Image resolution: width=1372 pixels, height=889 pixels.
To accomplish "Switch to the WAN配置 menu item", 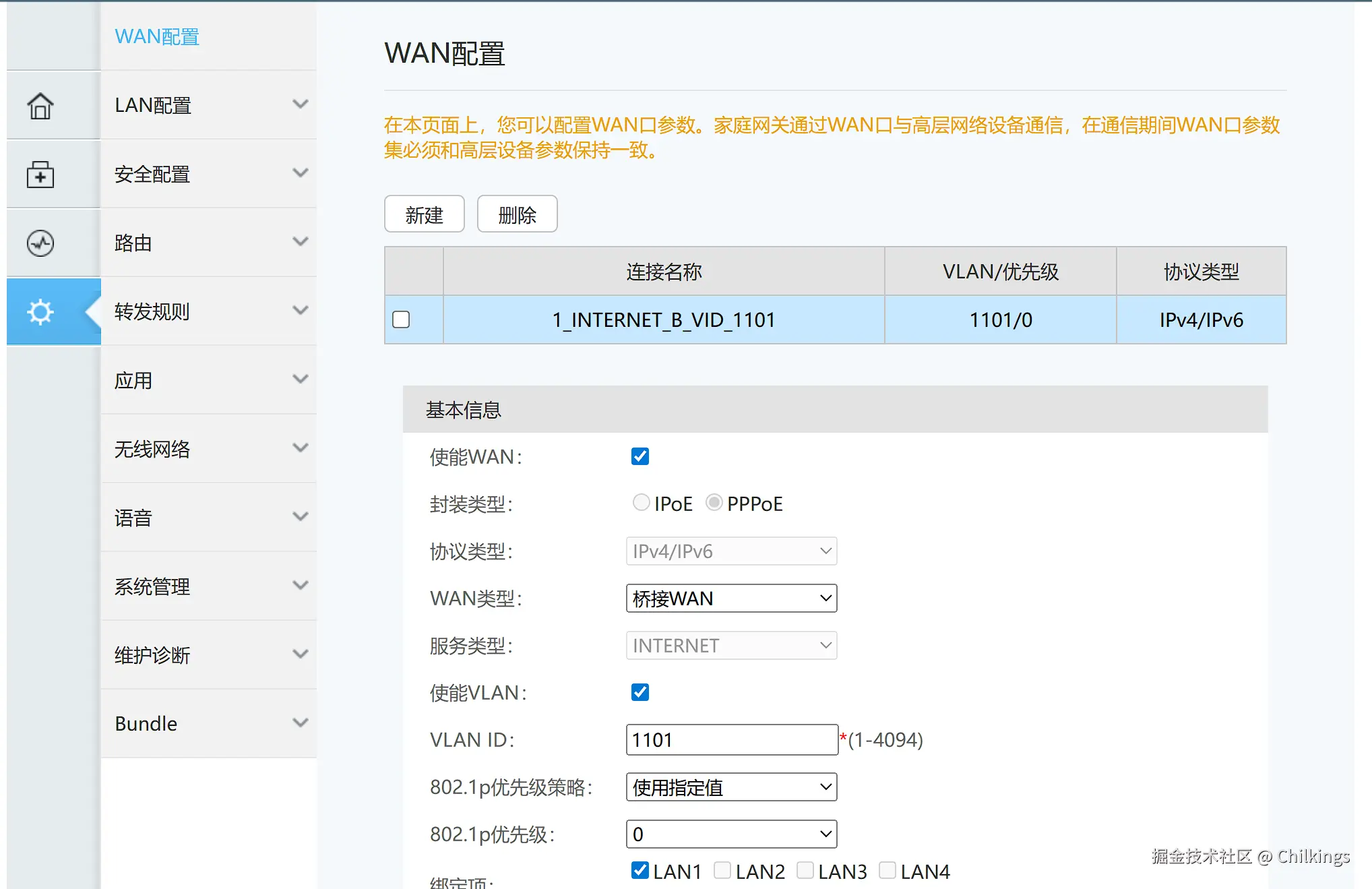I will pos(156,37).
